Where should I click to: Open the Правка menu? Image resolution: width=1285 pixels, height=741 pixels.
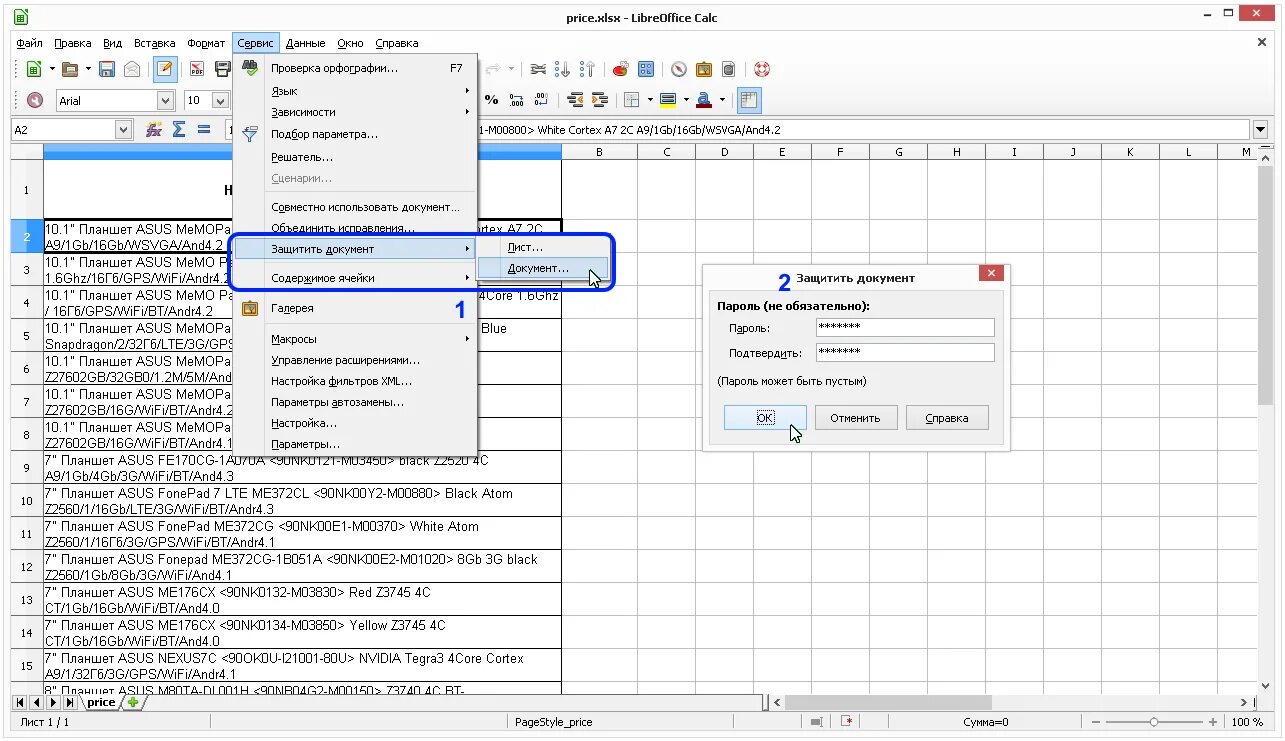click(73, 43)
